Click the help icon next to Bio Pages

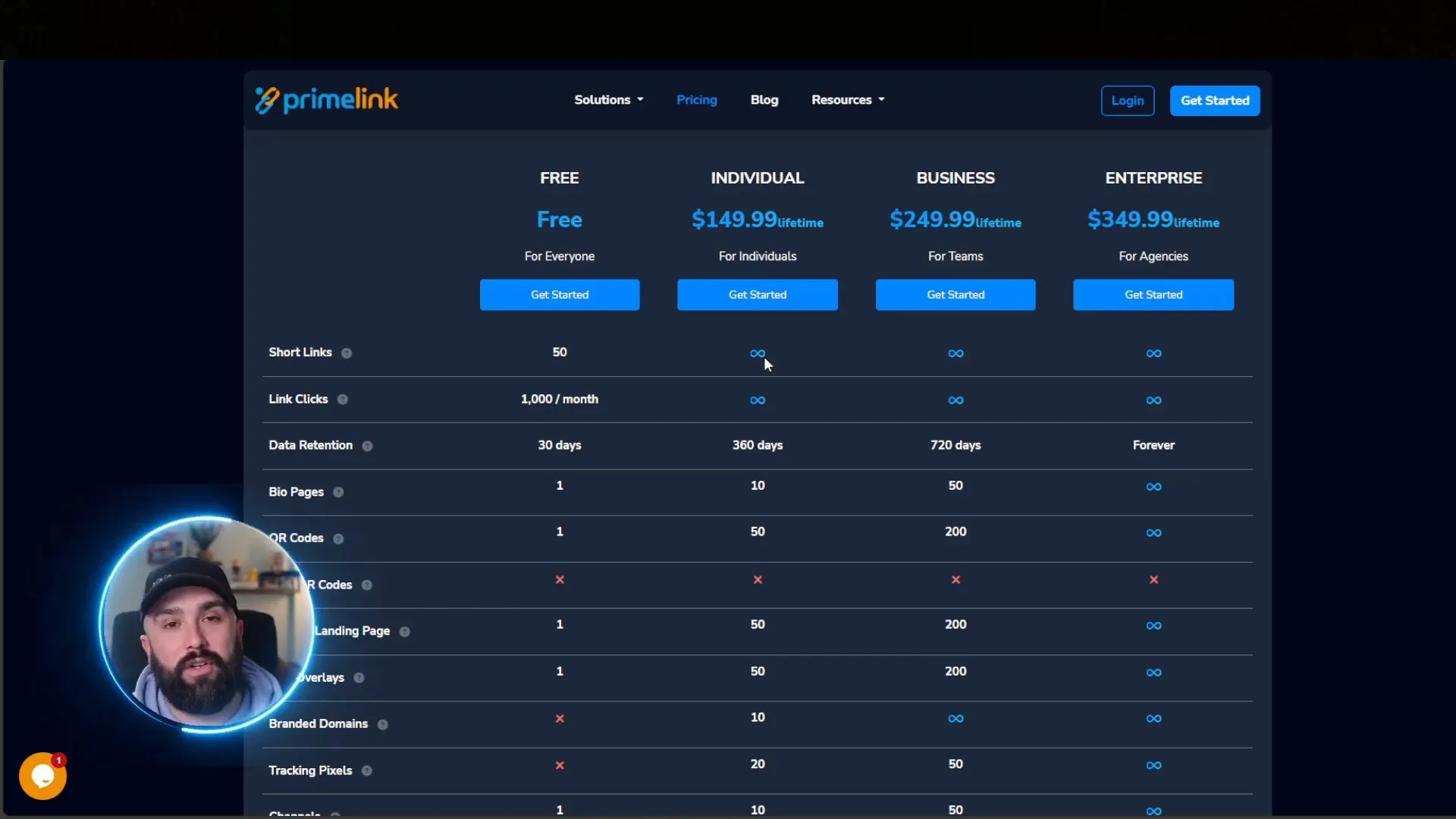[338, 492]
